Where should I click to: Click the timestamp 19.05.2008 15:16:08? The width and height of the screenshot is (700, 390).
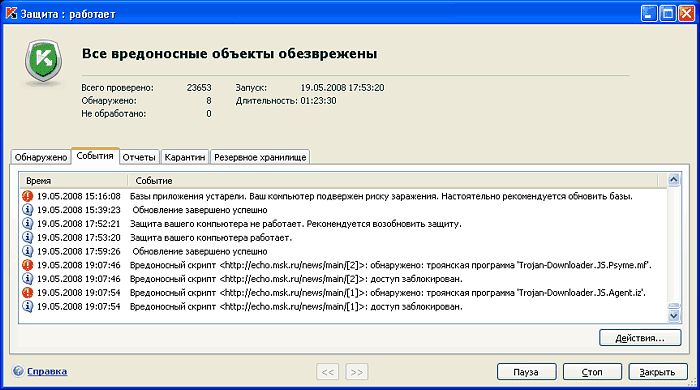tap(79, 196)
